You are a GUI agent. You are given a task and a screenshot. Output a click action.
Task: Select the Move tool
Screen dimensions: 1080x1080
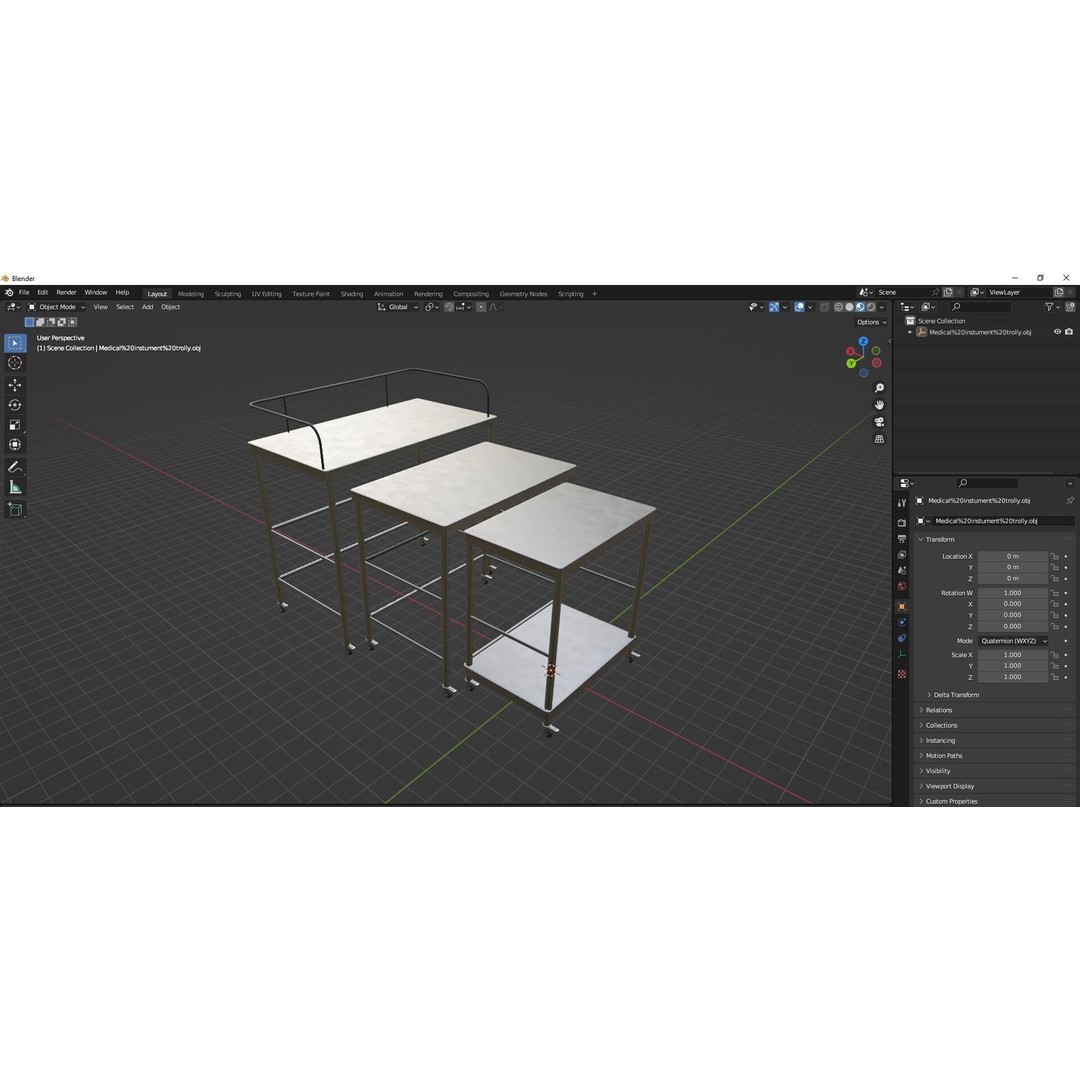[15, 384]
